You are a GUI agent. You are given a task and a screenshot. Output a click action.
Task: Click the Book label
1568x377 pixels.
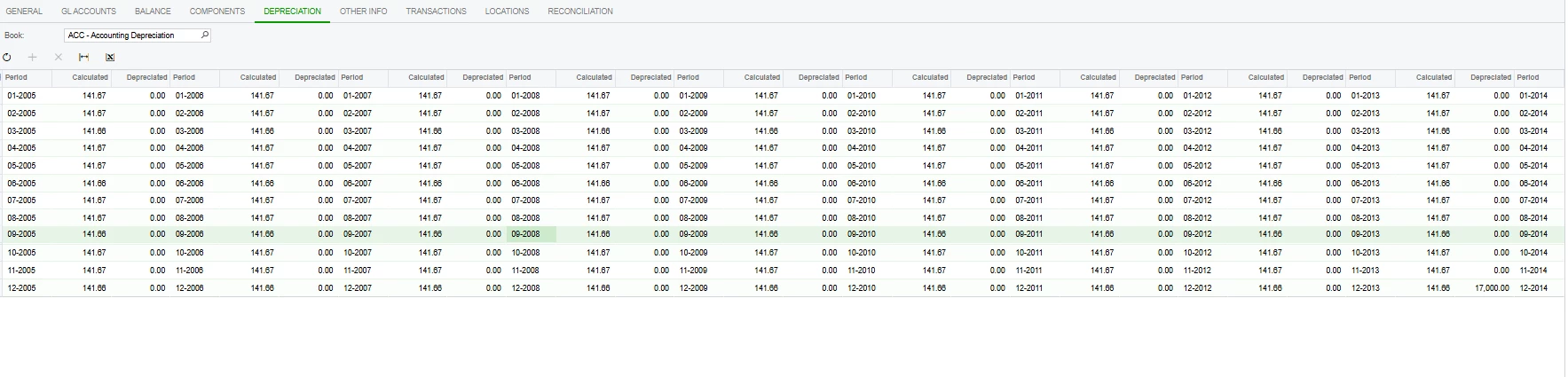tap(14, 35)
